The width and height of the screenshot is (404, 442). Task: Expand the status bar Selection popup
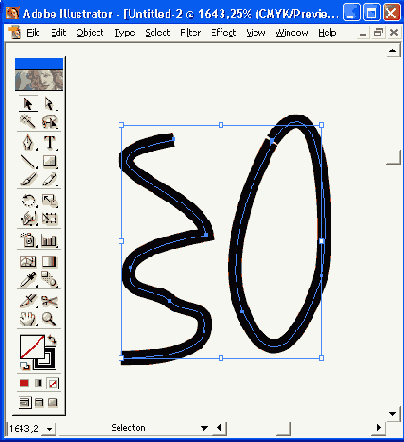coord(204,428)
